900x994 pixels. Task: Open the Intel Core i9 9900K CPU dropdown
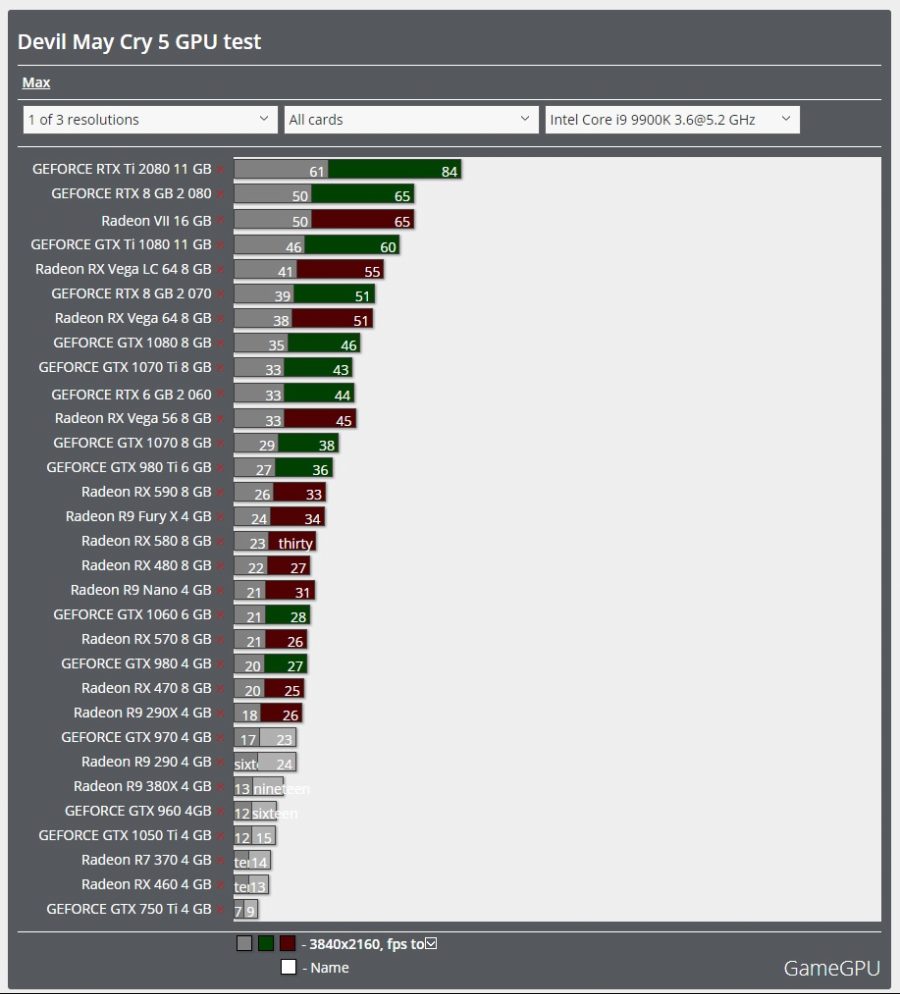pyautogui.click(x=672, y=120)
